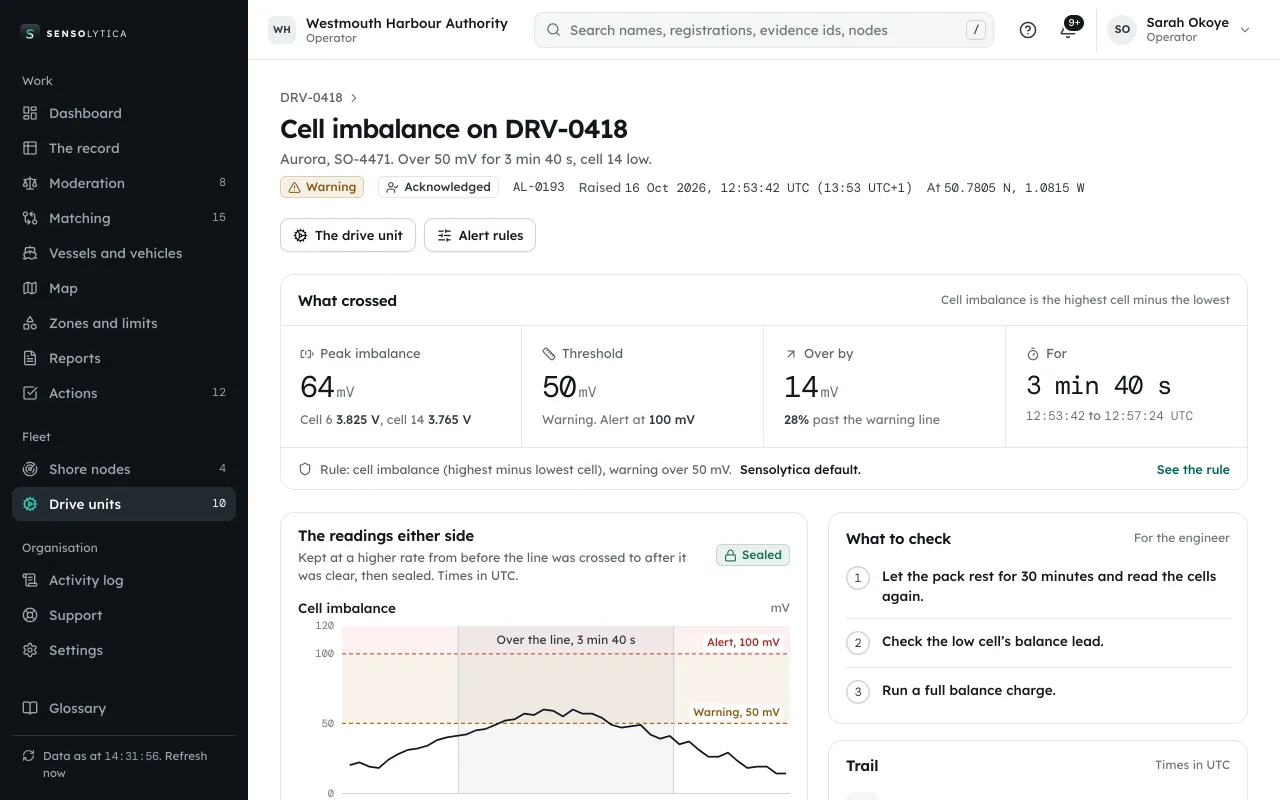
Task: Click the breadcrumb chevron after DRV-0418
Action: [x=354, y=98]
